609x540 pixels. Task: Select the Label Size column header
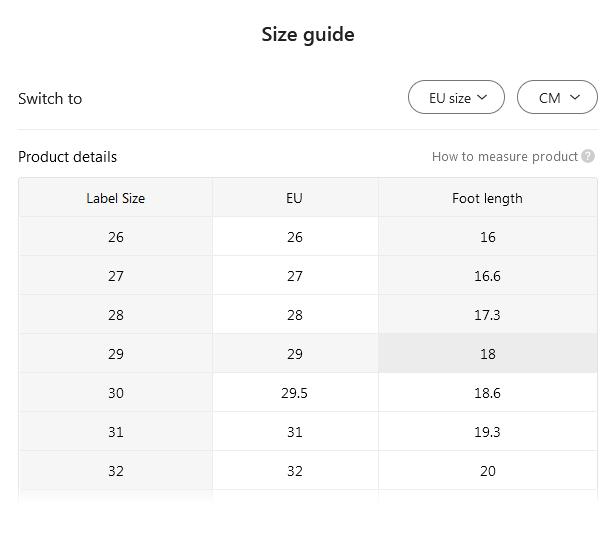point(116,198)
